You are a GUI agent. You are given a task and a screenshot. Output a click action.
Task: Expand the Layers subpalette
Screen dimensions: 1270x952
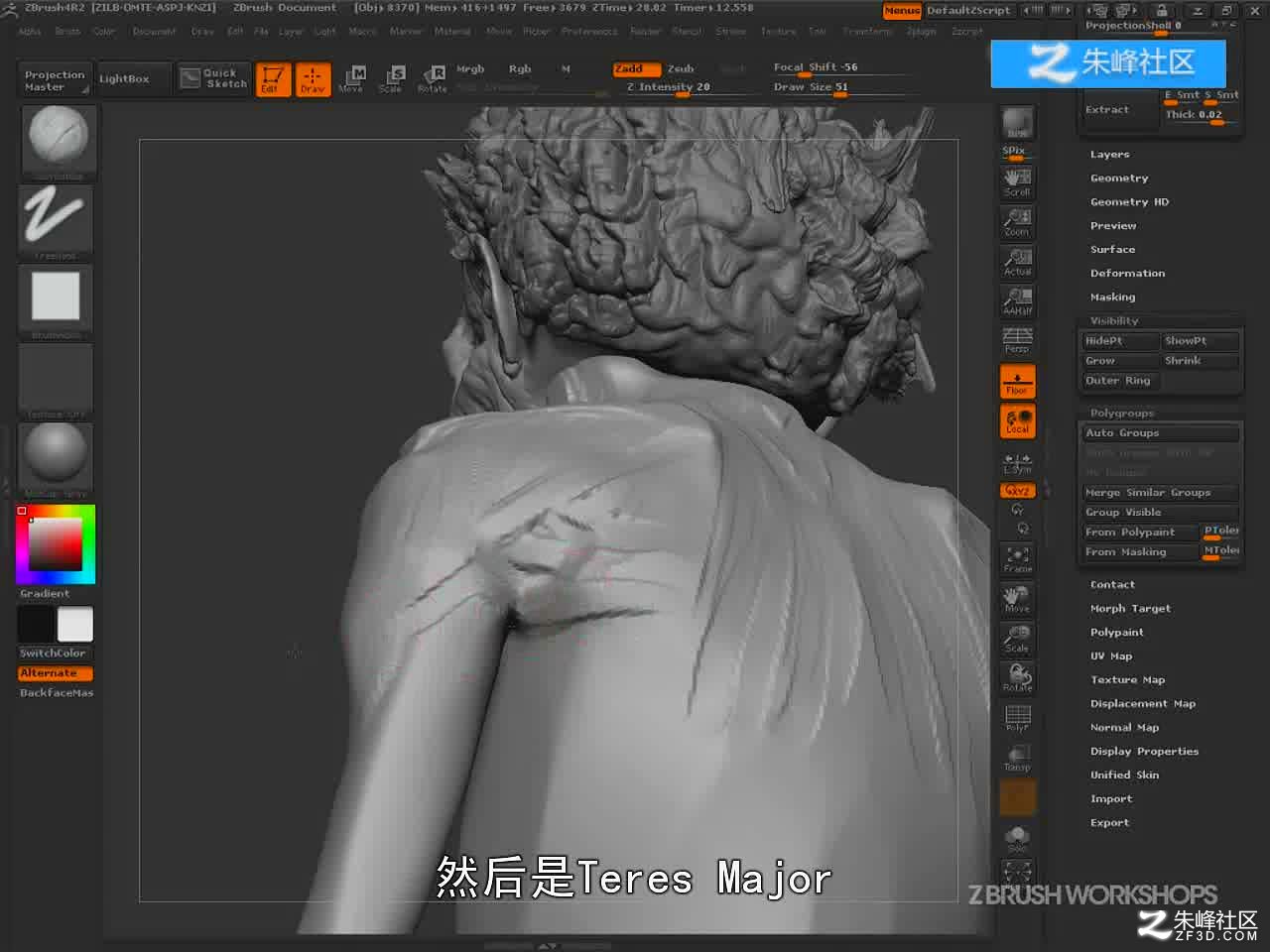point(1109,155)
